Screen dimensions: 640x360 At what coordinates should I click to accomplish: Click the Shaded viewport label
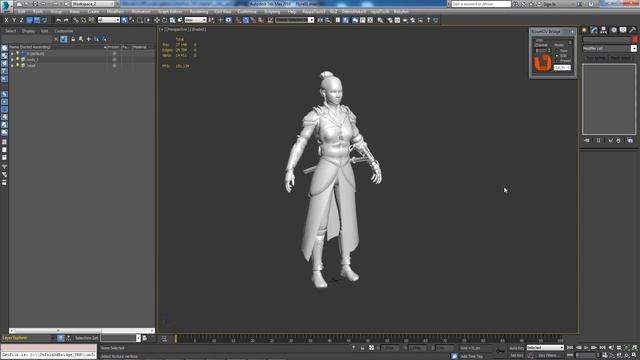tap(198, 29)
